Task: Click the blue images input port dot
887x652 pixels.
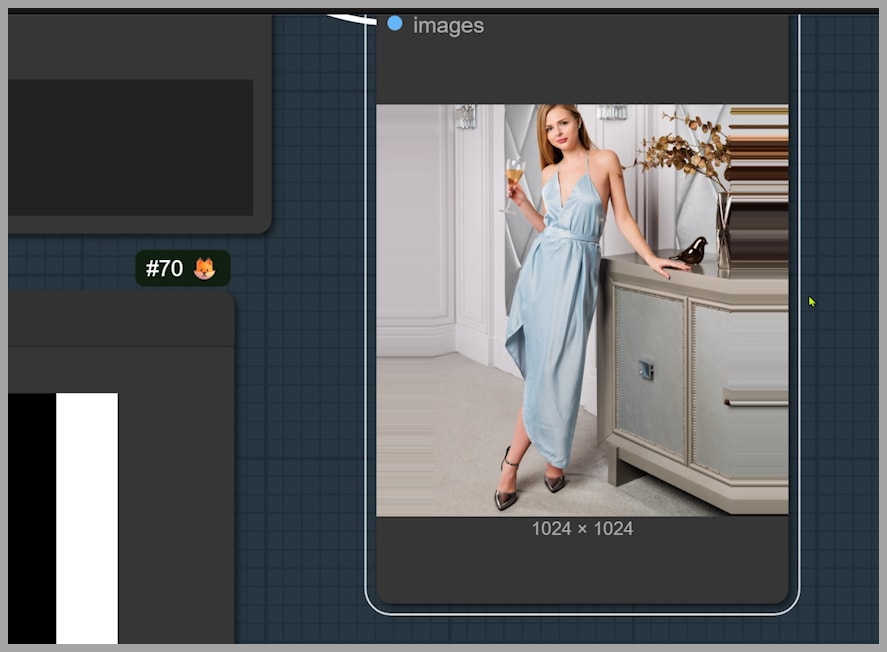Action: pos(395,23)
